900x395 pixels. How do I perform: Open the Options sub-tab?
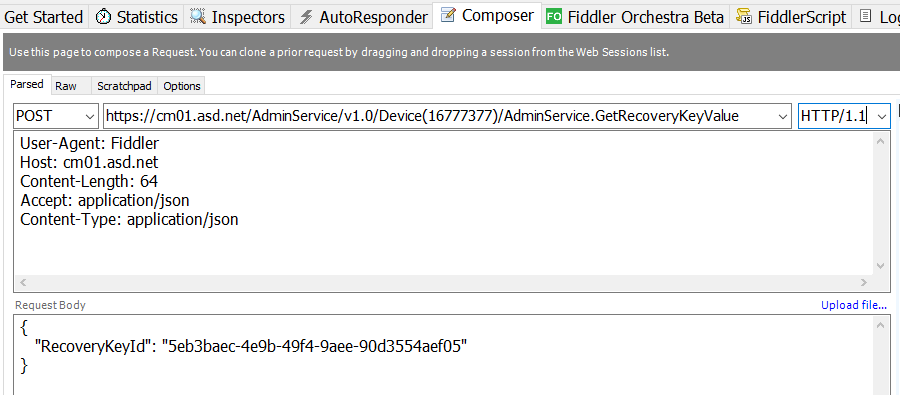(x=181, y=86)
